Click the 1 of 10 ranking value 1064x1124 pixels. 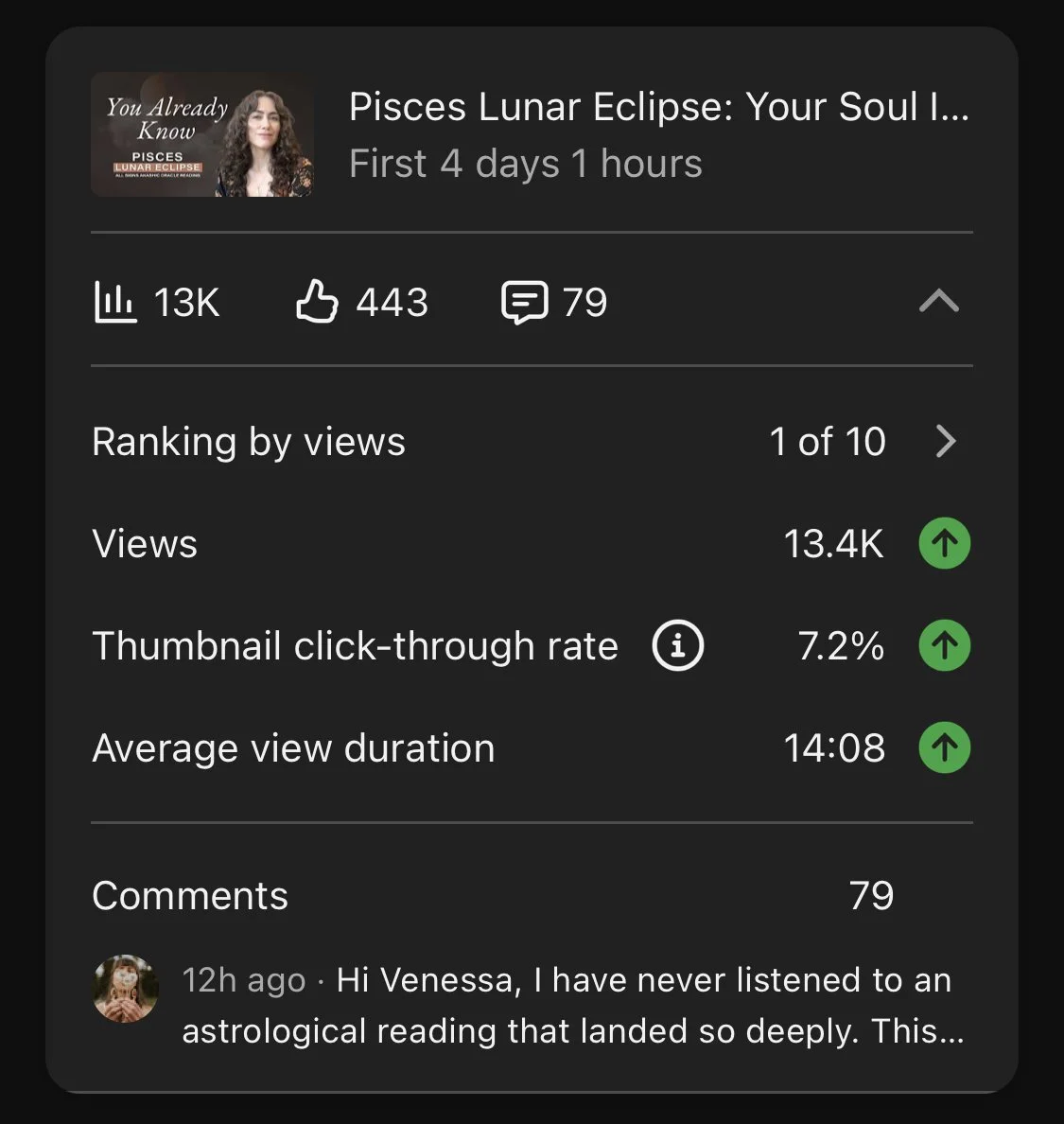pos(828,441)
